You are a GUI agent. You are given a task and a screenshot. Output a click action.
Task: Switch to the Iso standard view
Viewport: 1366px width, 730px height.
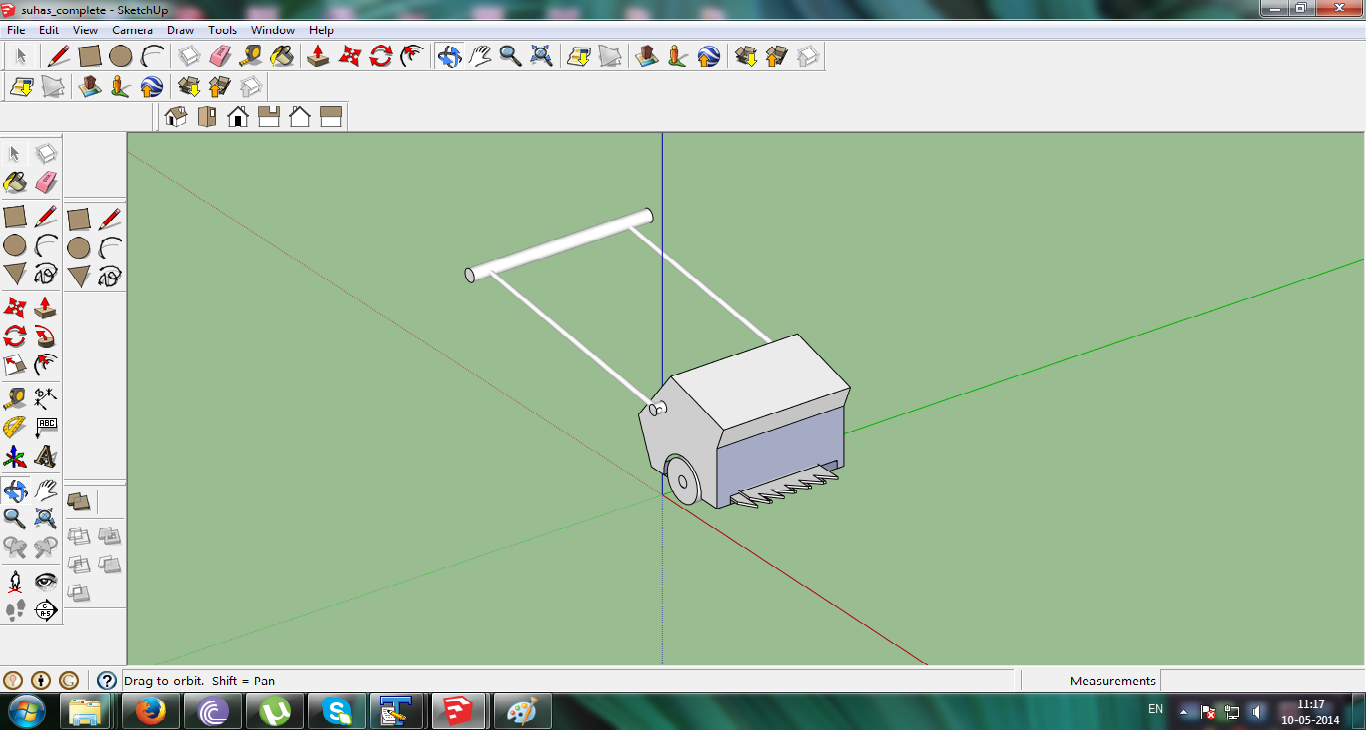(x=176, y=117)
